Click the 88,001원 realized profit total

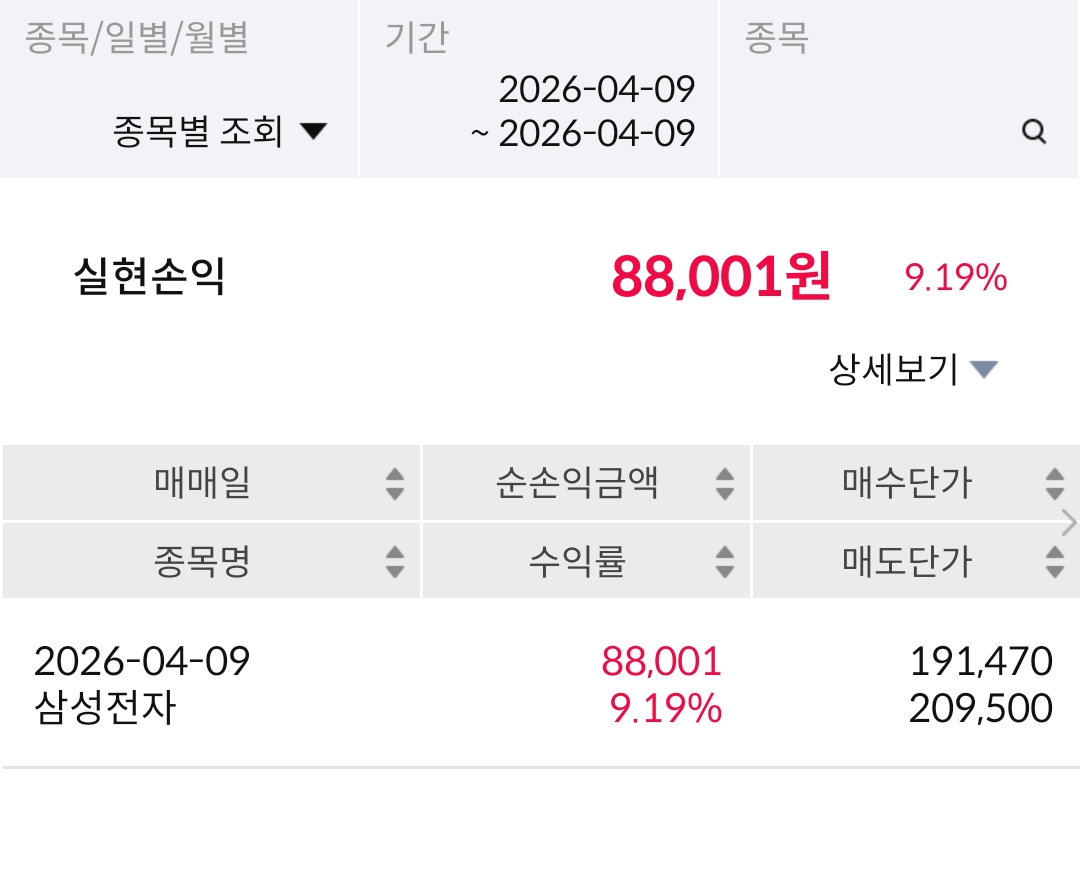pyautogui.click(x=721, y=277)
